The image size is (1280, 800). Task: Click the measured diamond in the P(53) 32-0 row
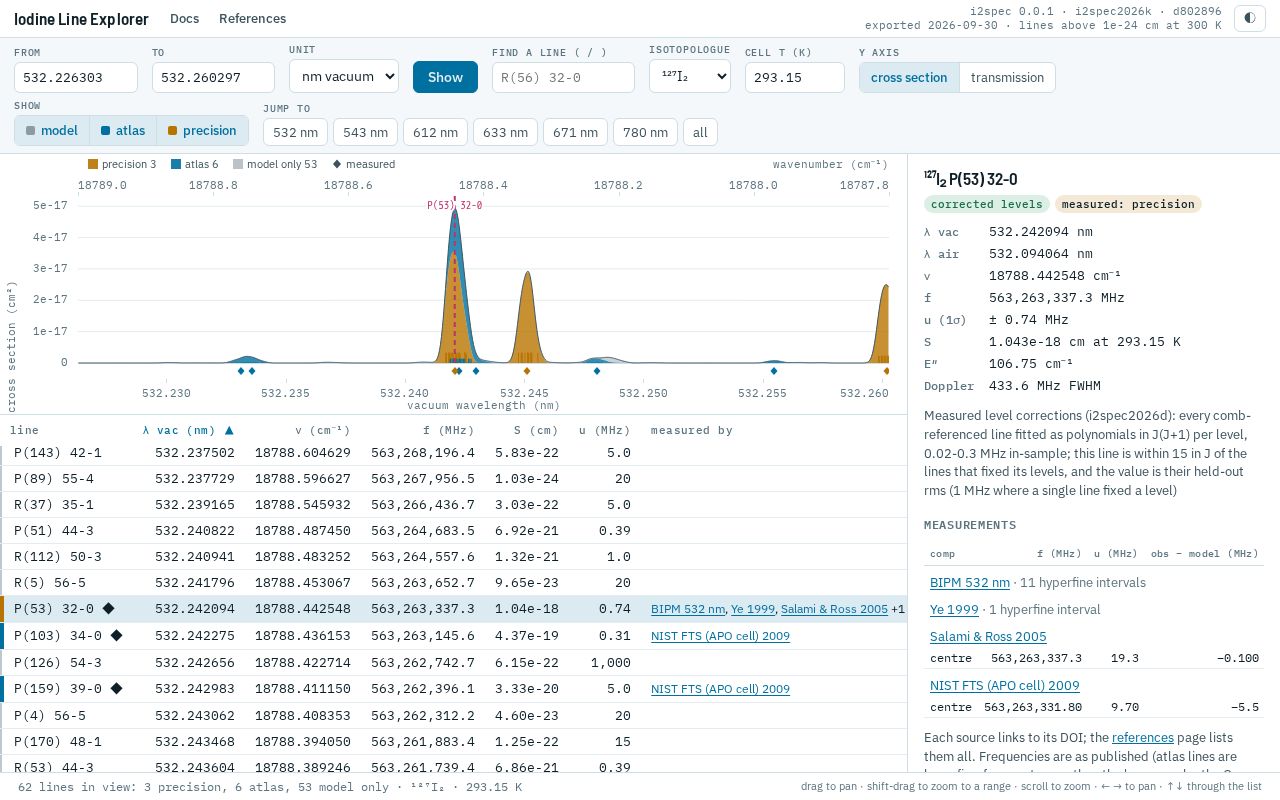(x=109, y=608)
